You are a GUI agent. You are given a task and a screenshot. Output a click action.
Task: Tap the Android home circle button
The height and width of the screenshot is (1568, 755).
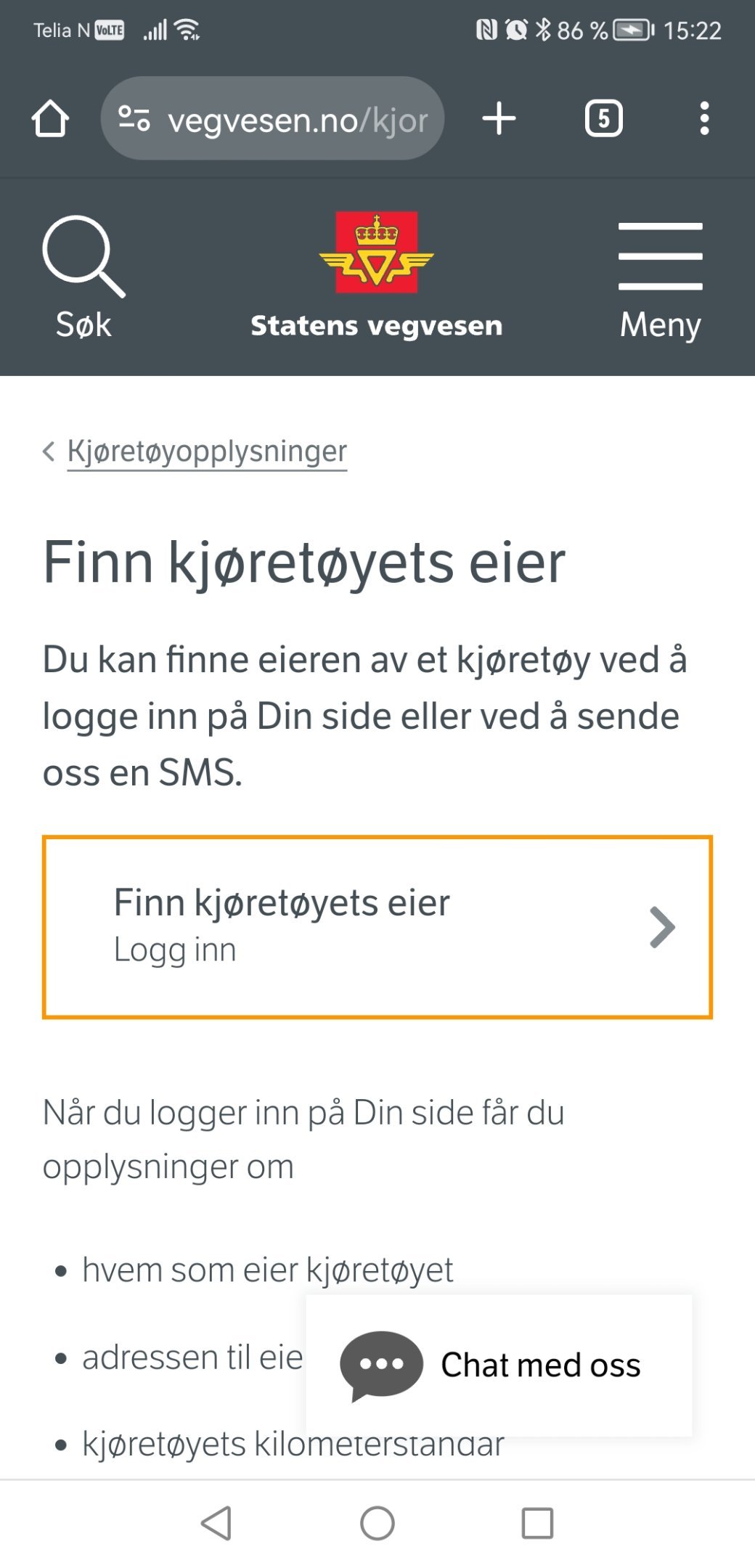tap(377, 1523)
